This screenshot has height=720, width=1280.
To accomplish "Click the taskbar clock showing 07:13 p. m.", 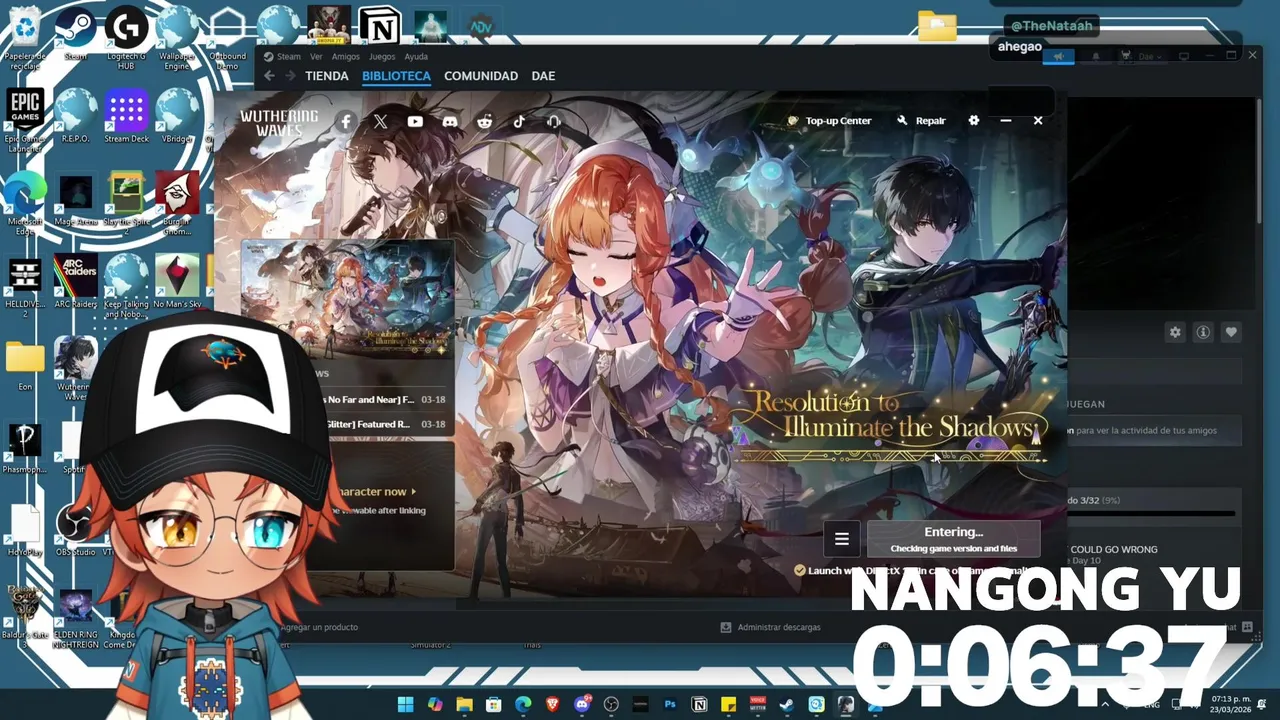I will pos(1232,705).
